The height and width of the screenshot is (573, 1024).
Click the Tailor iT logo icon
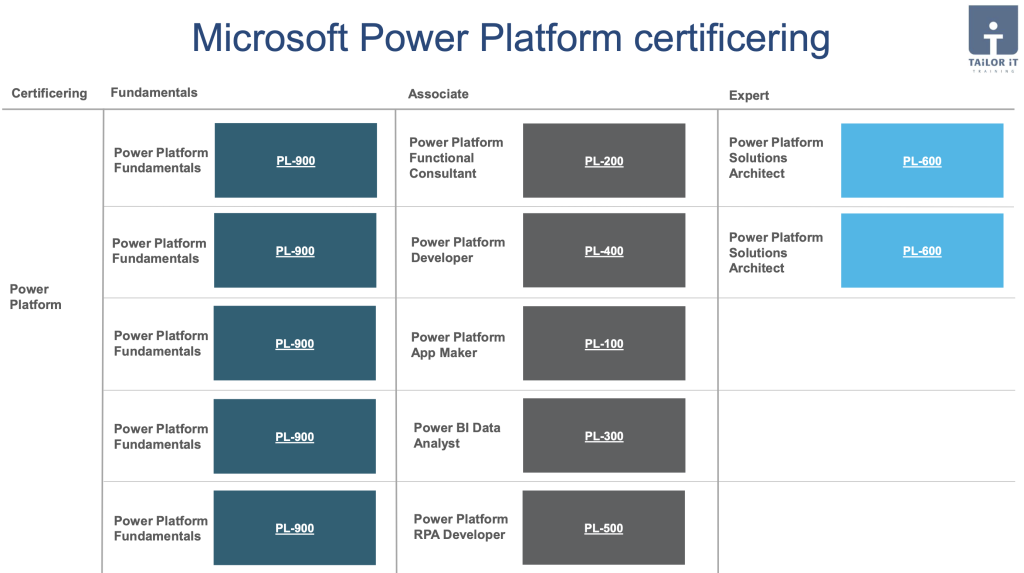tap(993, 37)
